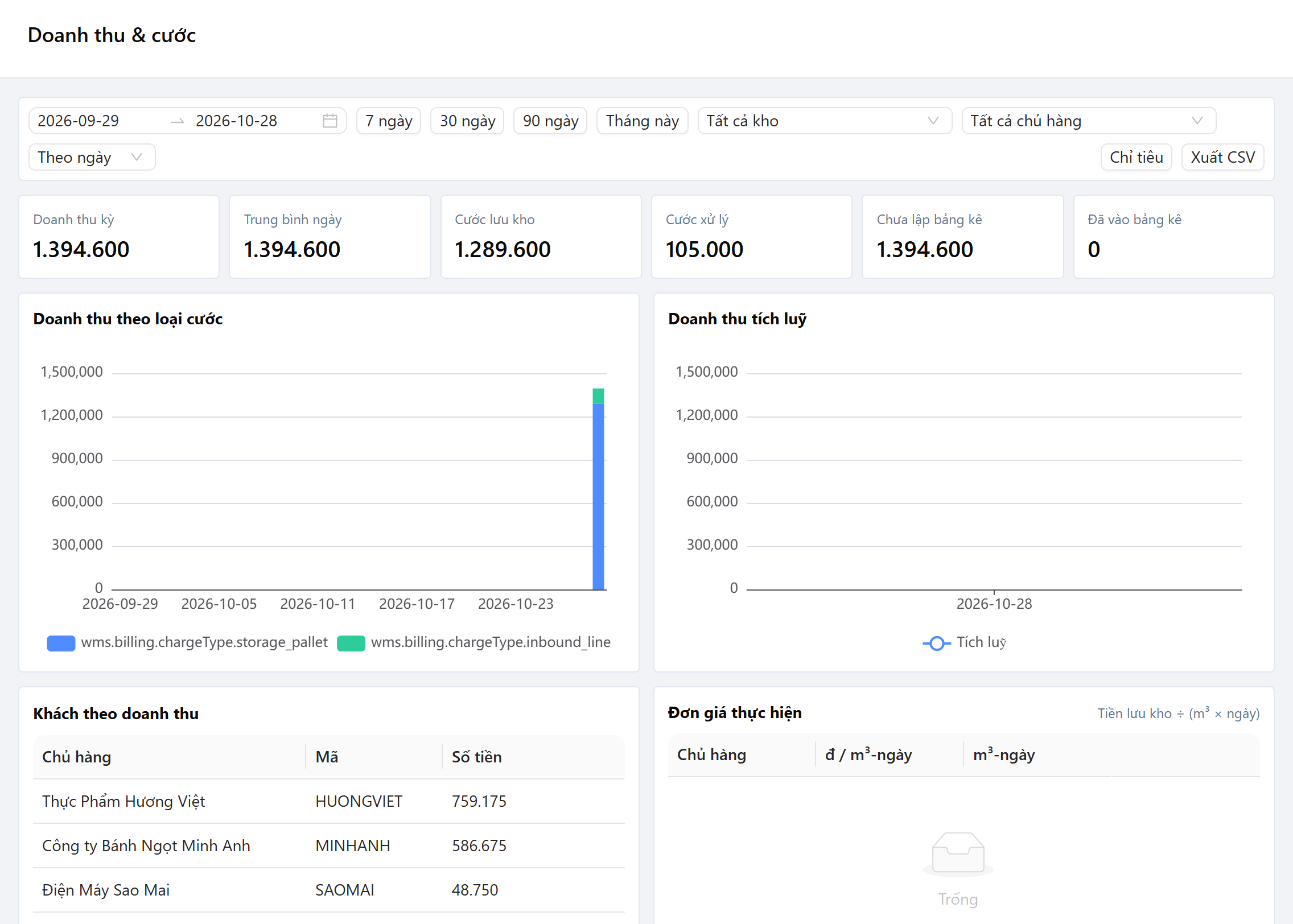
Task: Click the Đã vào bảng kê card
Action: (1173, 237)
